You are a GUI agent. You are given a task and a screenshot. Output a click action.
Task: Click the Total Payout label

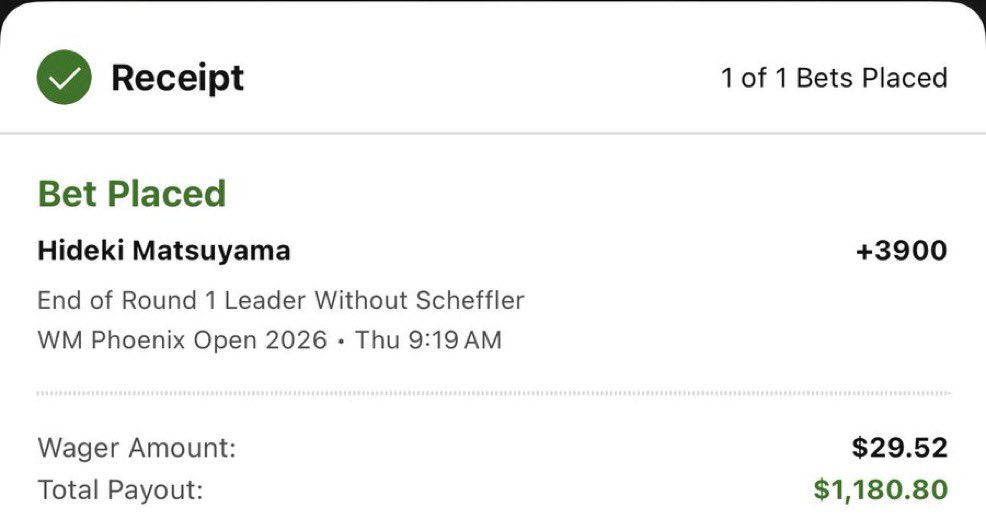click(120, 490)
